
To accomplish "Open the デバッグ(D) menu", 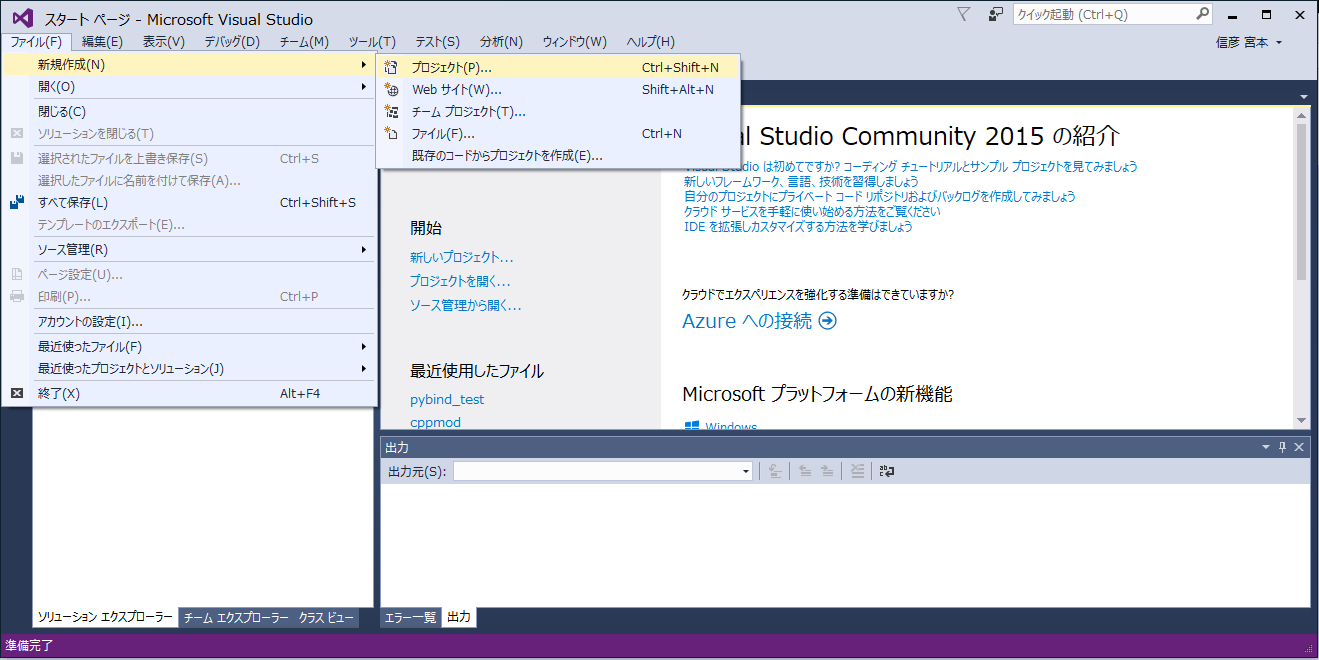I will [x=232, y=41].
